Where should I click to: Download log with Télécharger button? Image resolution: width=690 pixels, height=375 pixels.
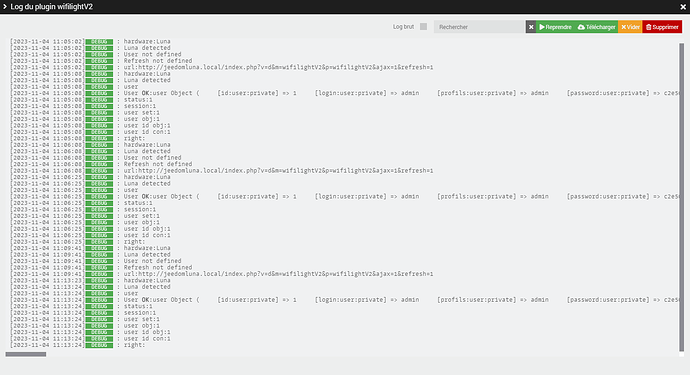click(596, 27)
